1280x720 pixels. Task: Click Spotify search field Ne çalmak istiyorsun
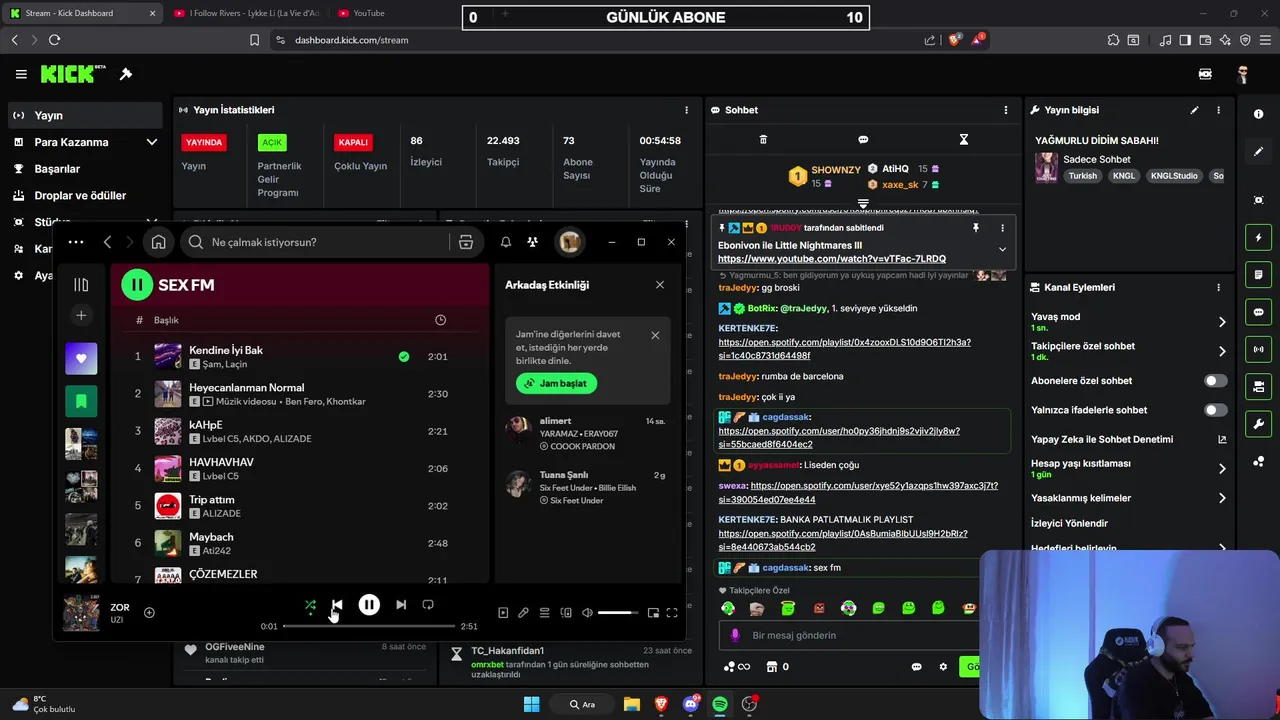pos(315,242)
